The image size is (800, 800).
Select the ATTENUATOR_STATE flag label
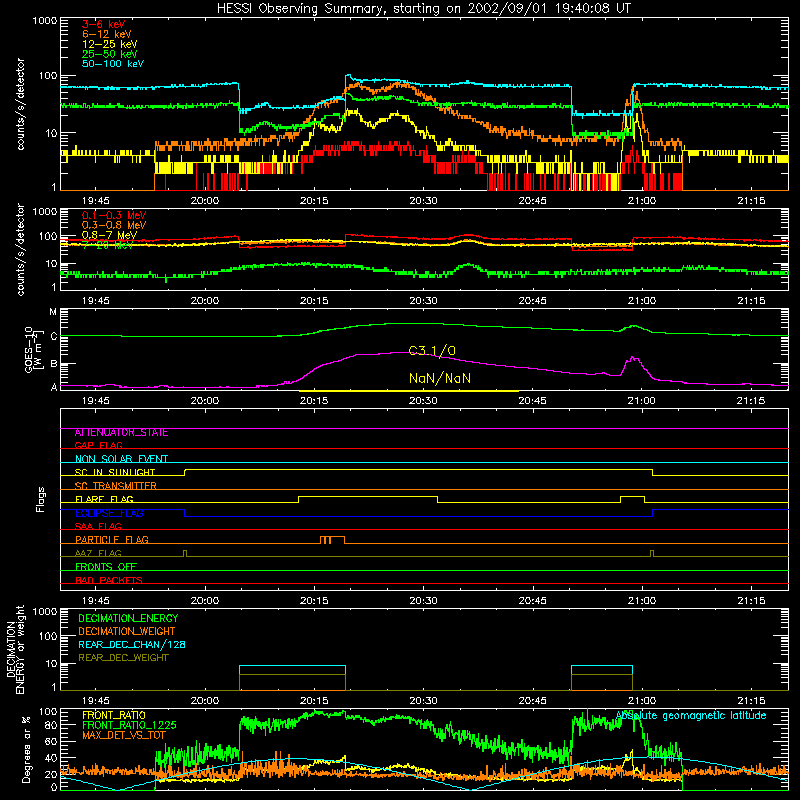coord(121,433)
